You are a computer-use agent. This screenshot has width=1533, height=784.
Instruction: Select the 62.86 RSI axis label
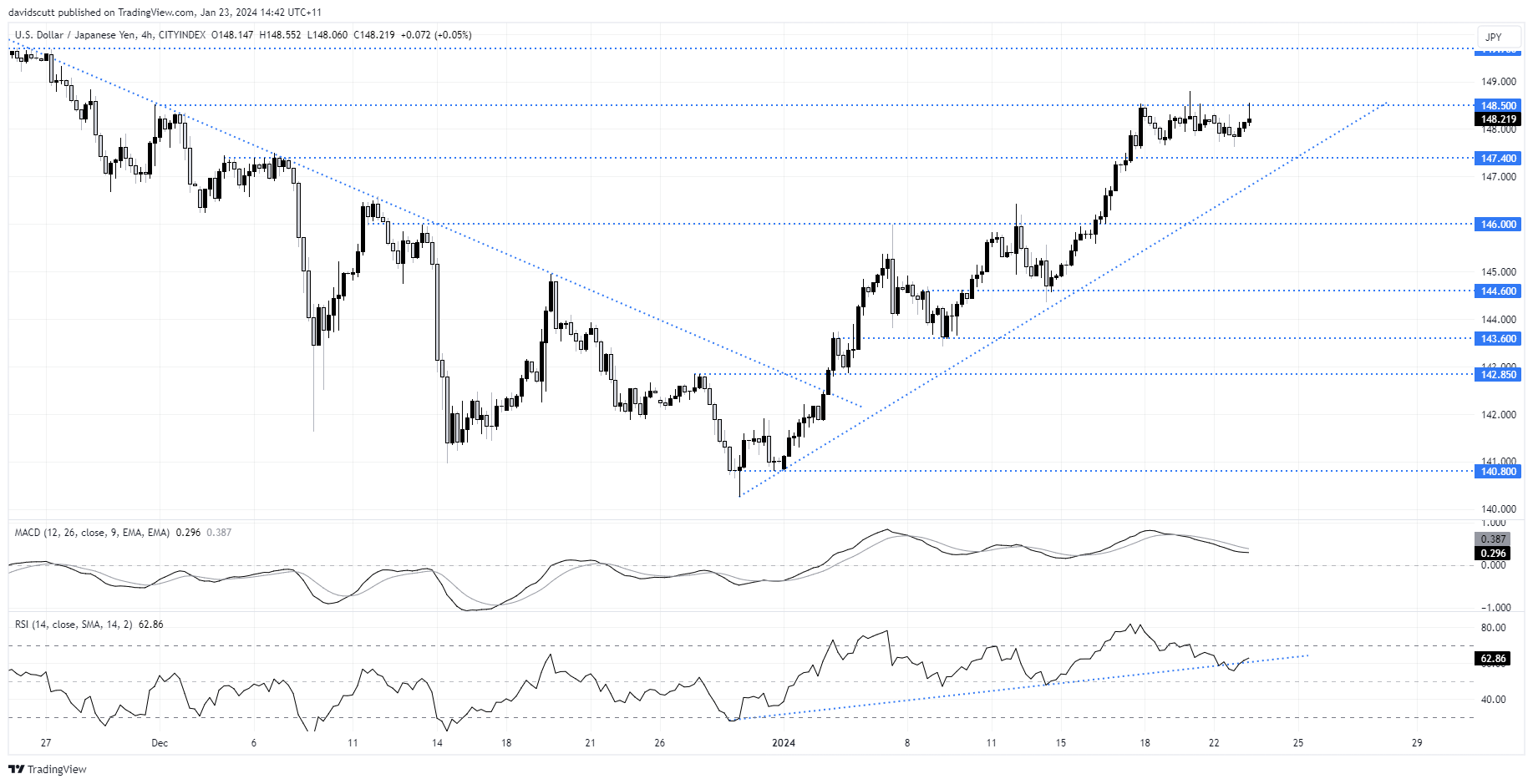point(1493,659)
